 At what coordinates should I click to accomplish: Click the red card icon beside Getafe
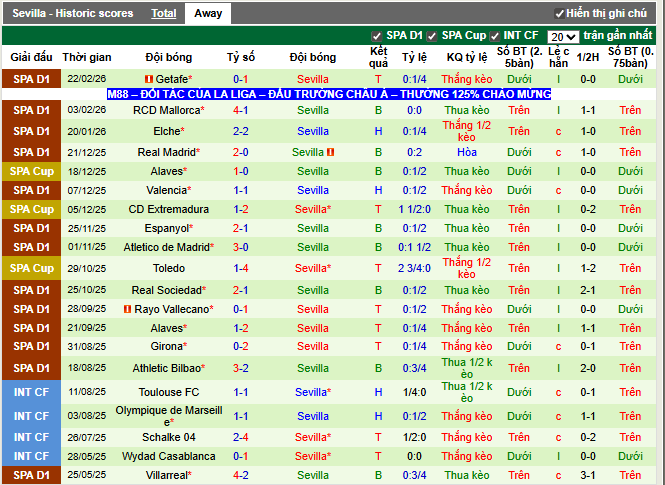148,79
